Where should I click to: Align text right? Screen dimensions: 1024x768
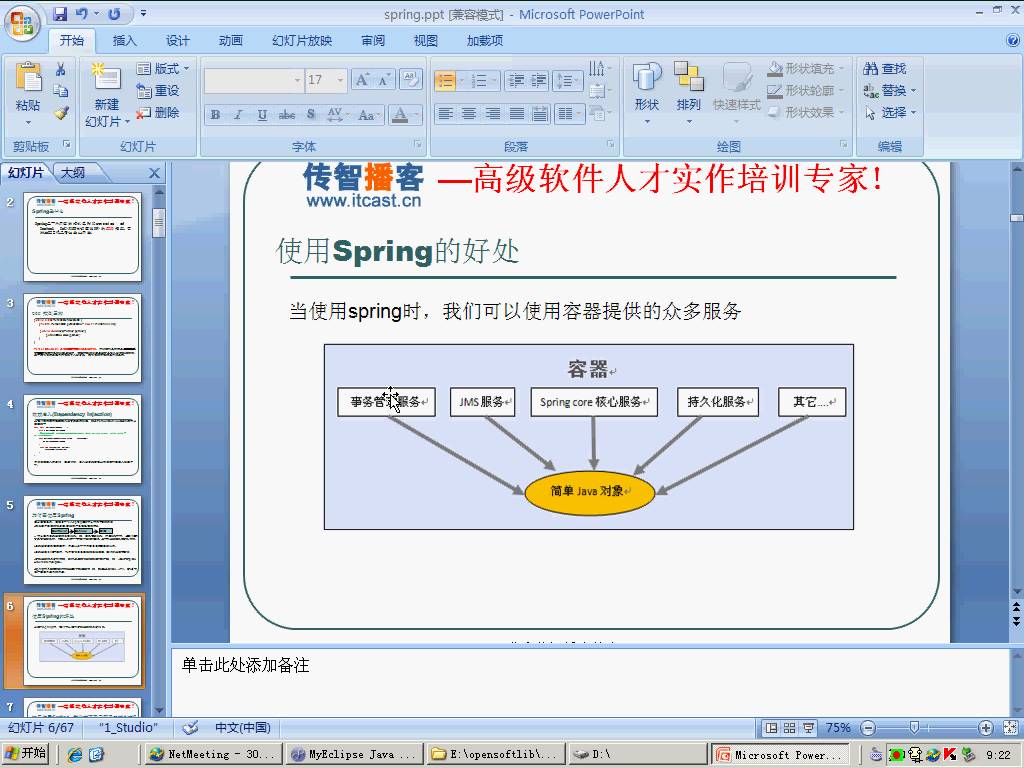click(x=493, y=114)
